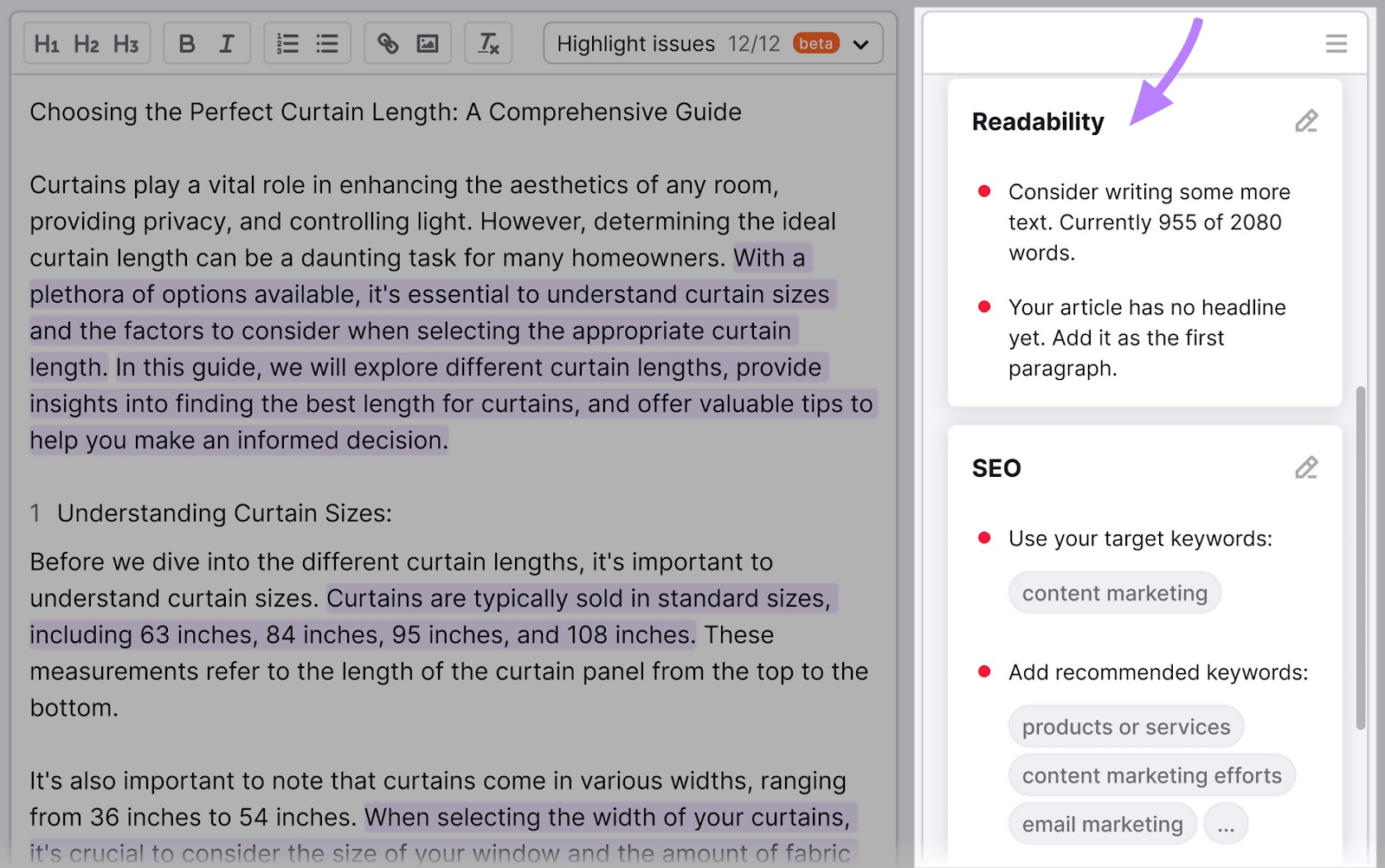
Task: Insert a hyperlink
Action: (x=388, y=44)
